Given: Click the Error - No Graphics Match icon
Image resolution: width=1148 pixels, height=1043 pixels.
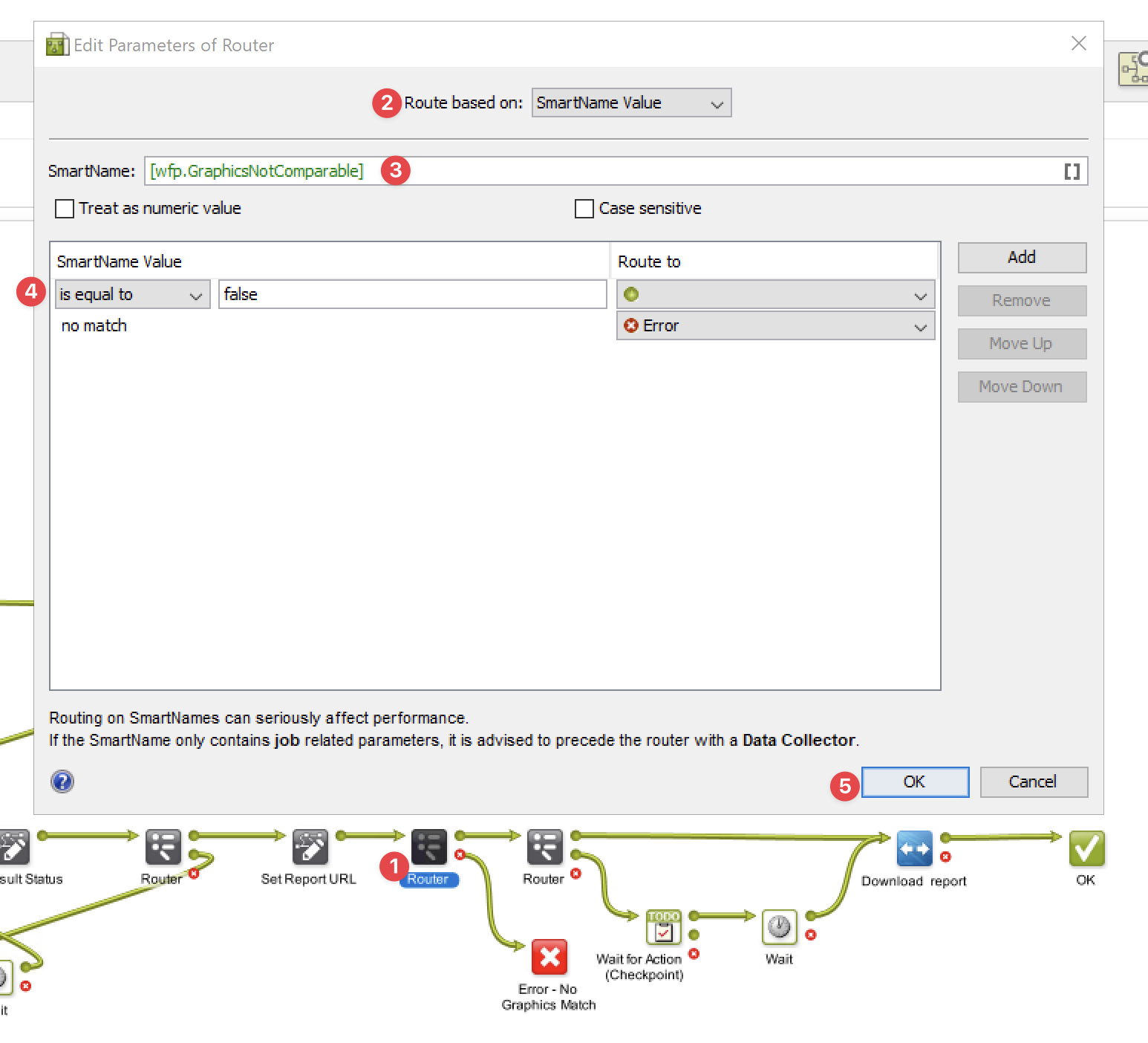Looking at the screenshot, I should (x=549, y=957).
